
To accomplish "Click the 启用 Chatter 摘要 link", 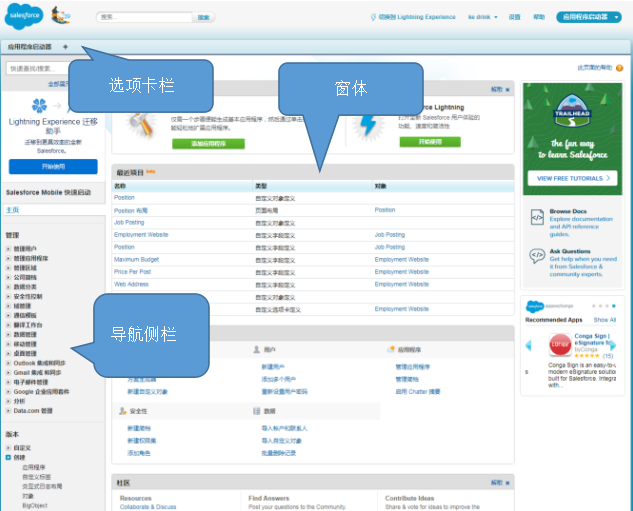I will pos(418,392).
